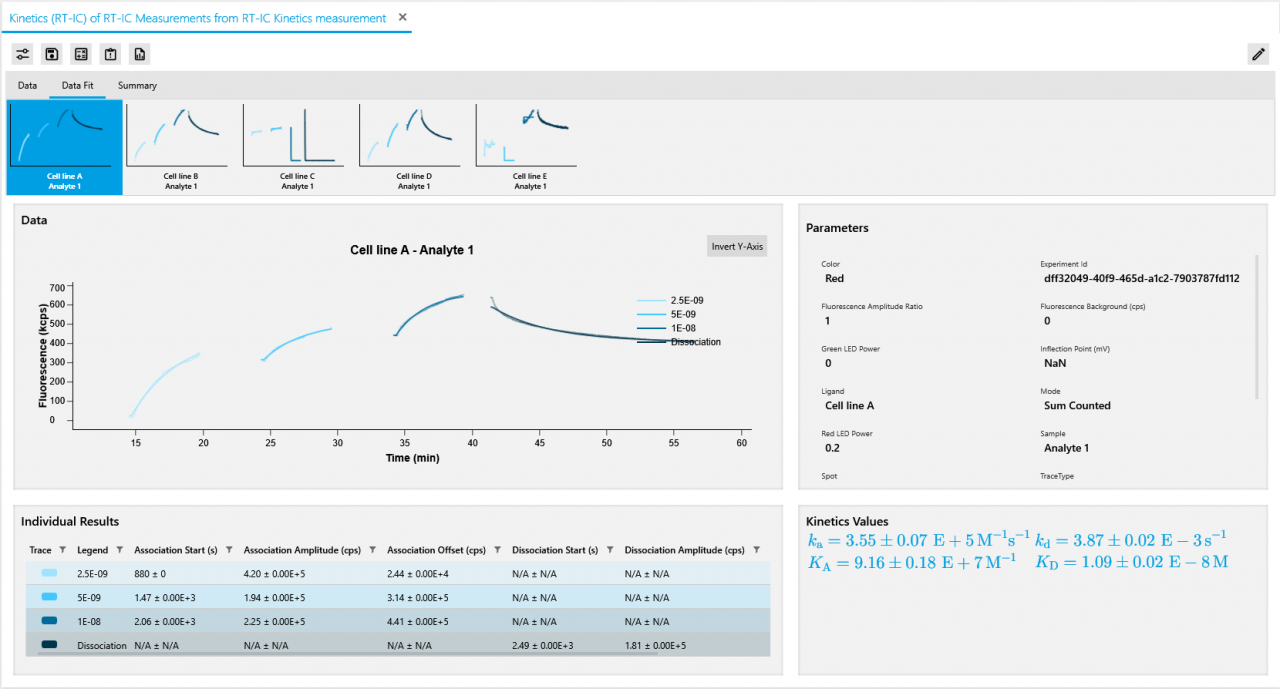Open the settings sliders icon on the toolbar

(22, 54)
